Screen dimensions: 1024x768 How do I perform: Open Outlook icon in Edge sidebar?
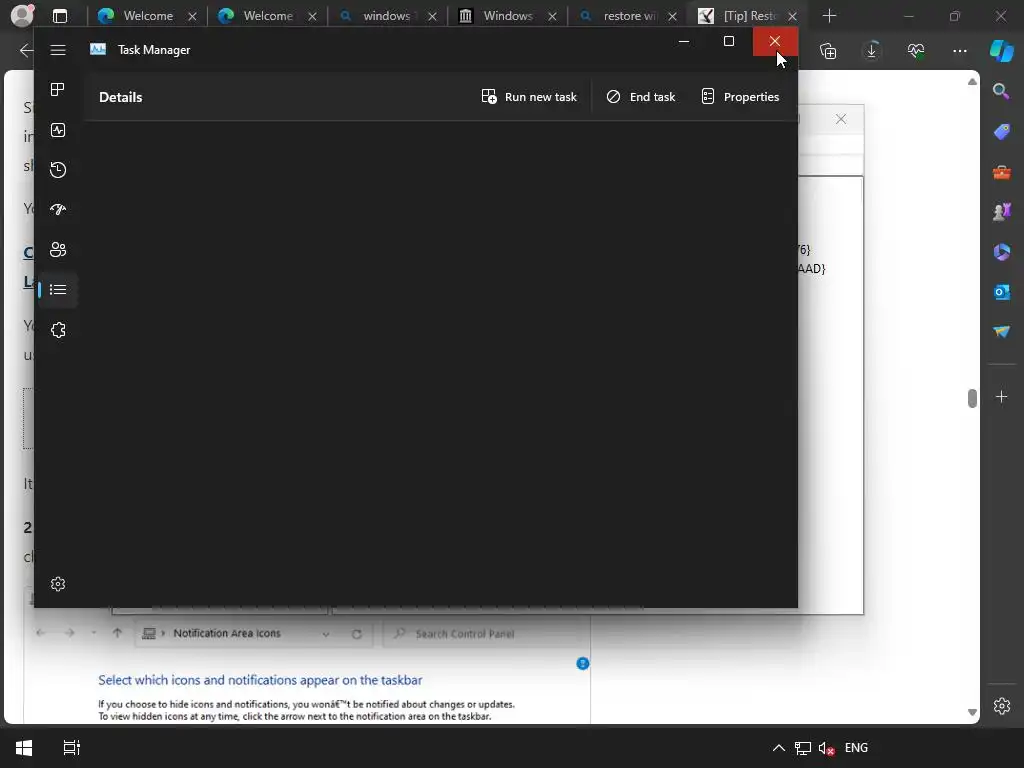point(1001,292)
